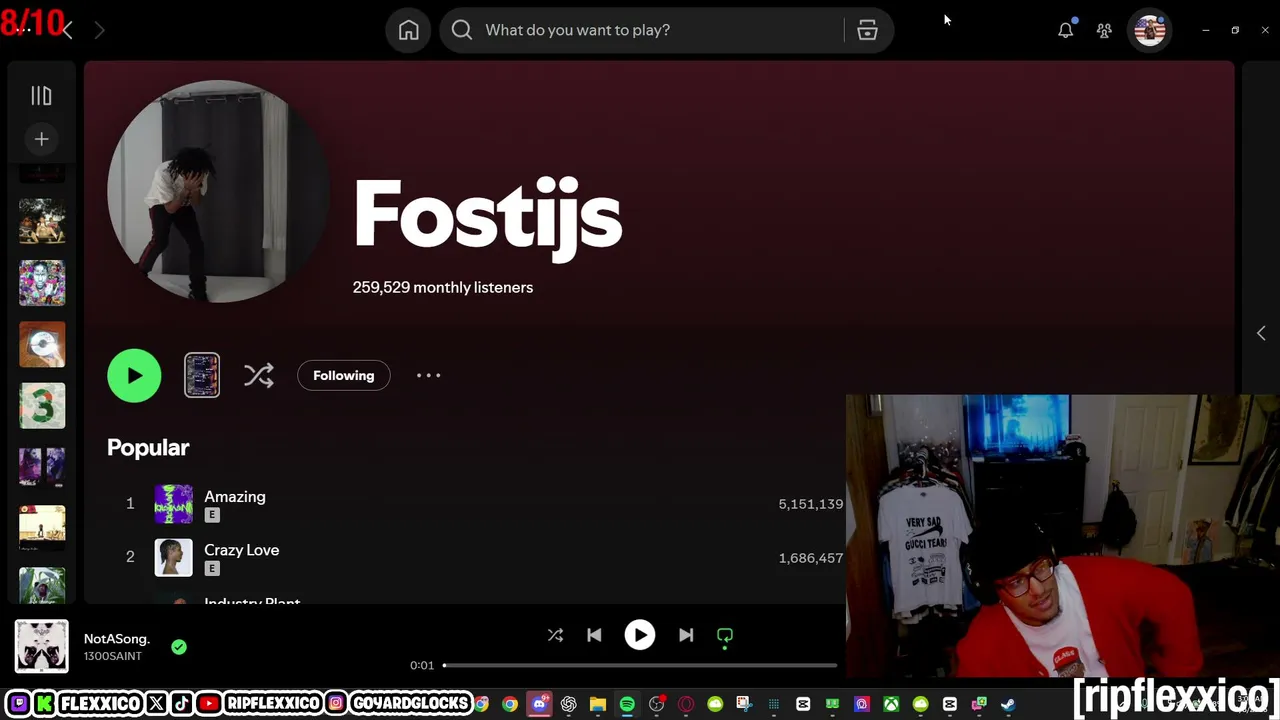Enable shuffle for the Fostijs artist page
1280x720 pixels.
tap(258, 375)
